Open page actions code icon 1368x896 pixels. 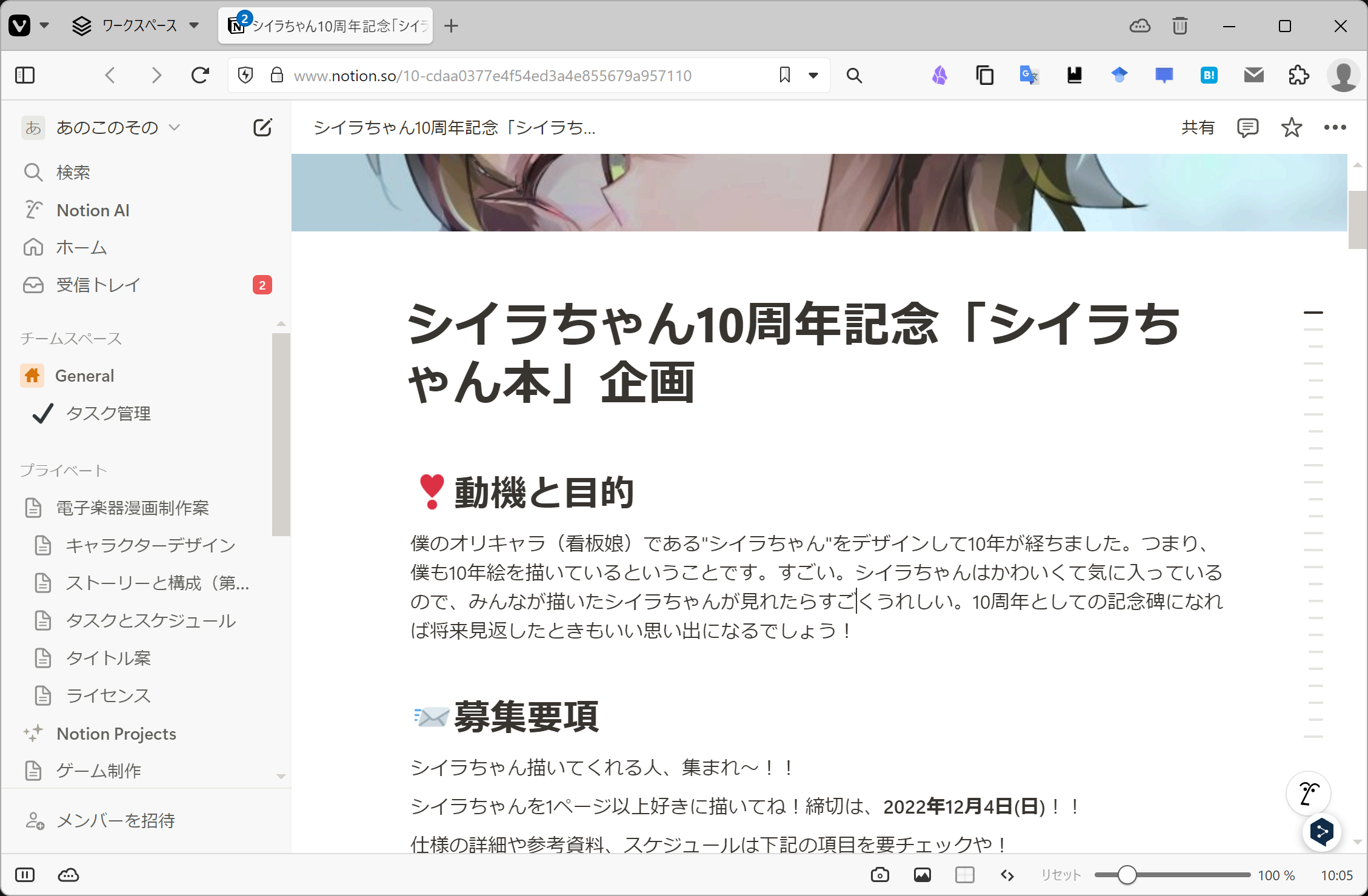pos(1007,875)
